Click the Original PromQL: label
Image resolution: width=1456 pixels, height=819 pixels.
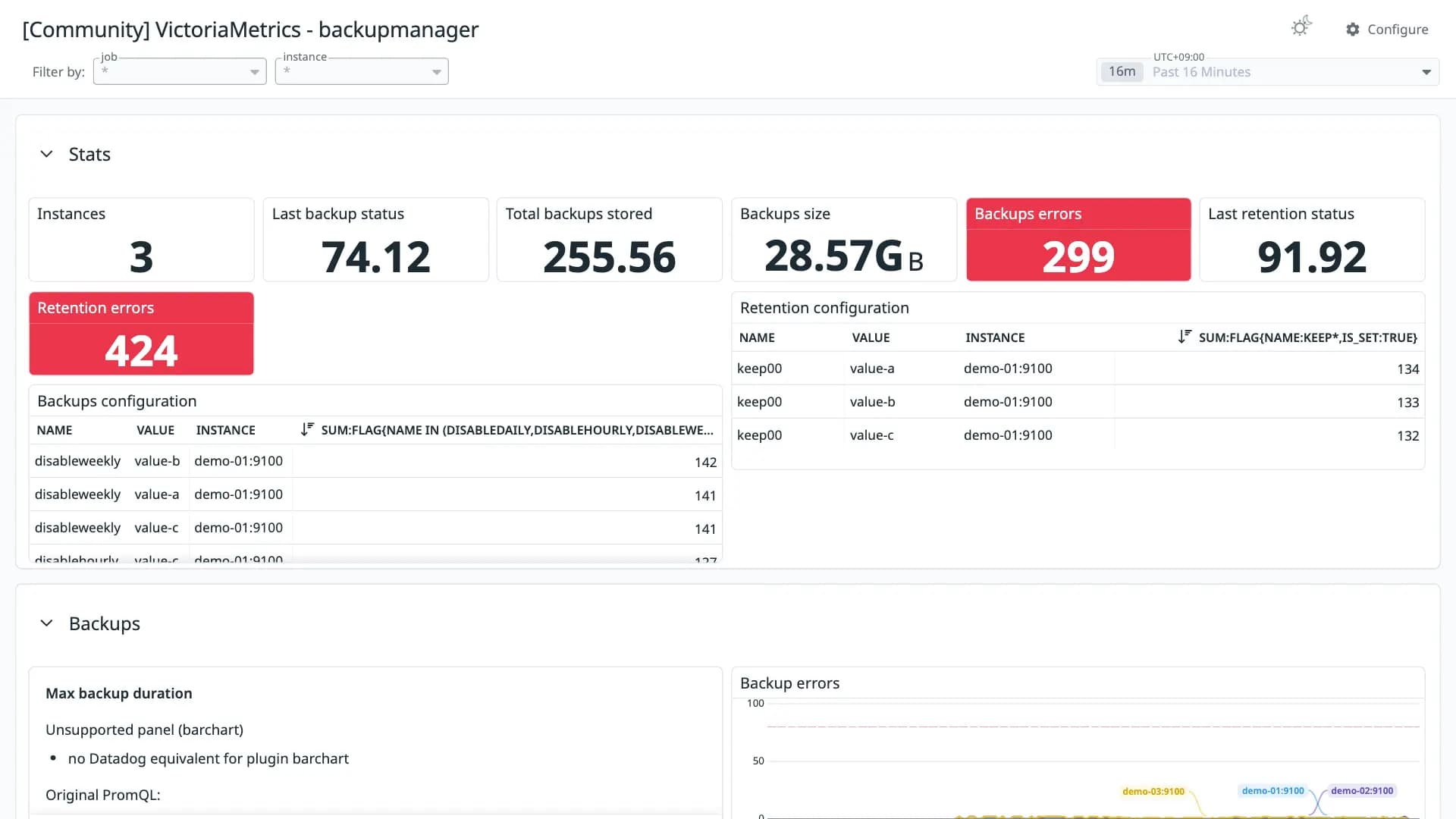pyautogui.click(x=103, y=795)
